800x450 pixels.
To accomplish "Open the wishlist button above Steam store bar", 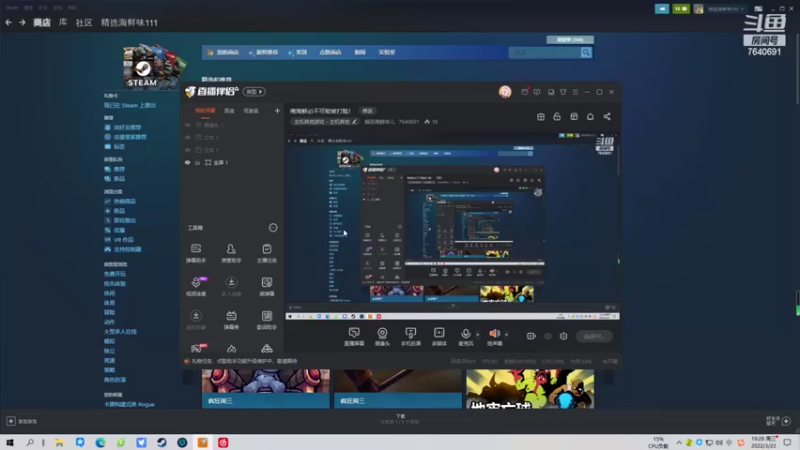I will tap(570, 39).
